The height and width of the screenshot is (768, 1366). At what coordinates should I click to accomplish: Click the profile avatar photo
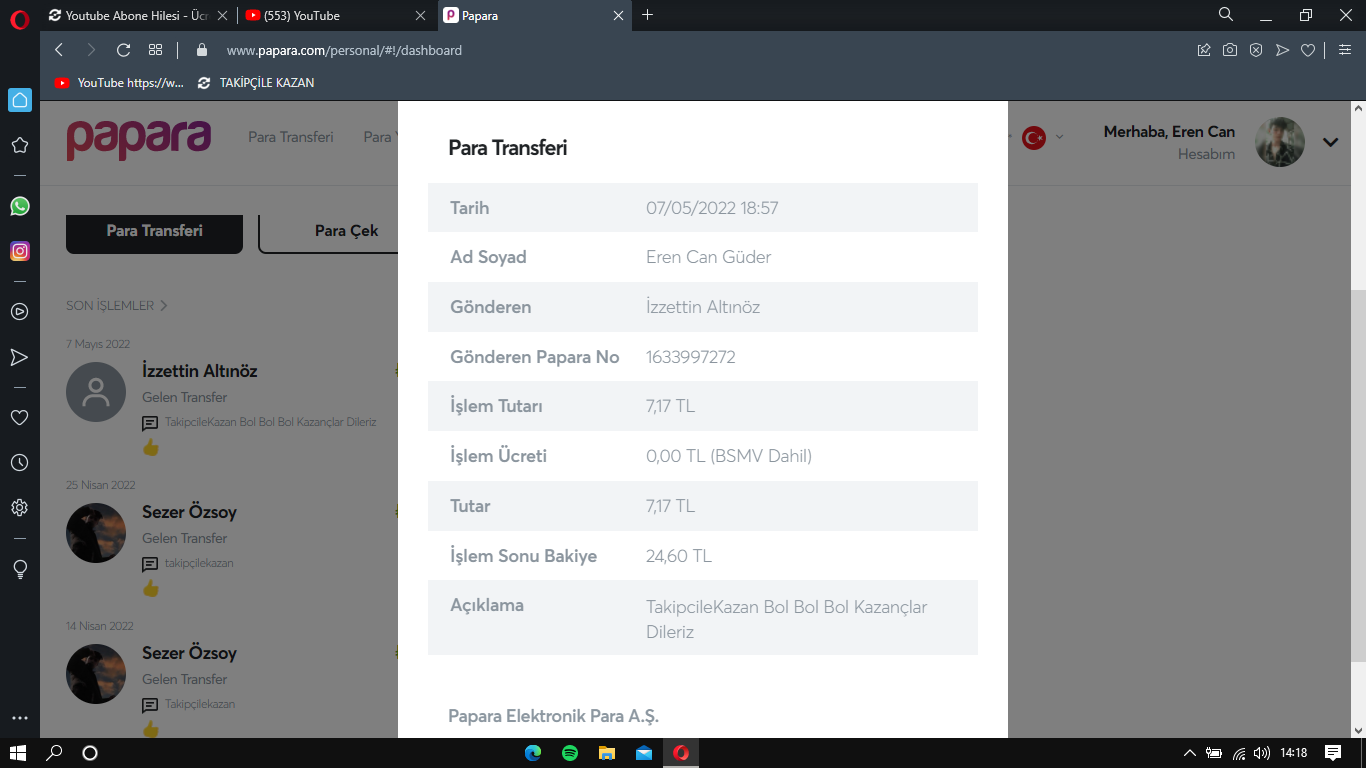point(1280,142)
